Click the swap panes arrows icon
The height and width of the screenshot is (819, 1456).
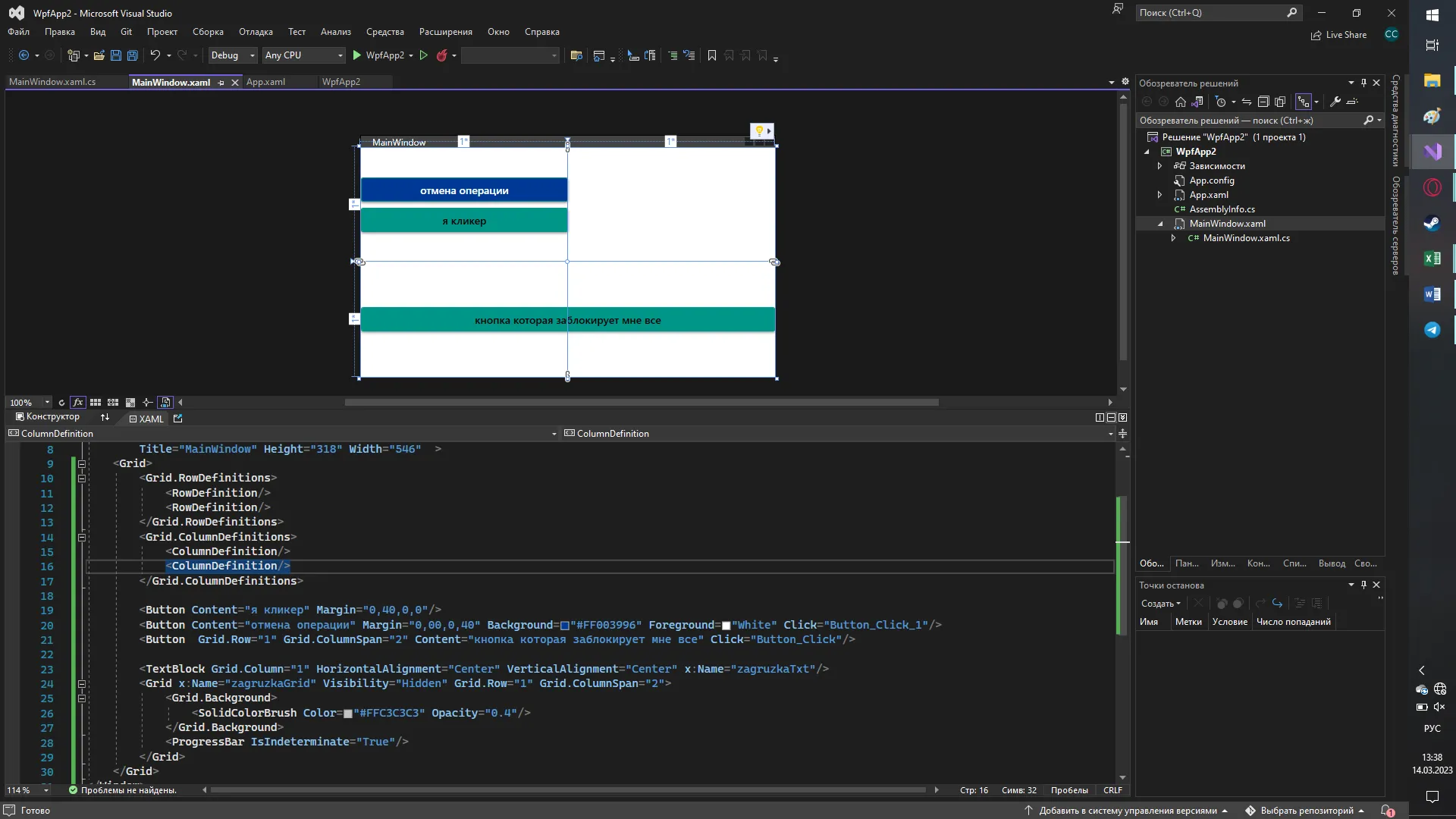coord(105,418)
